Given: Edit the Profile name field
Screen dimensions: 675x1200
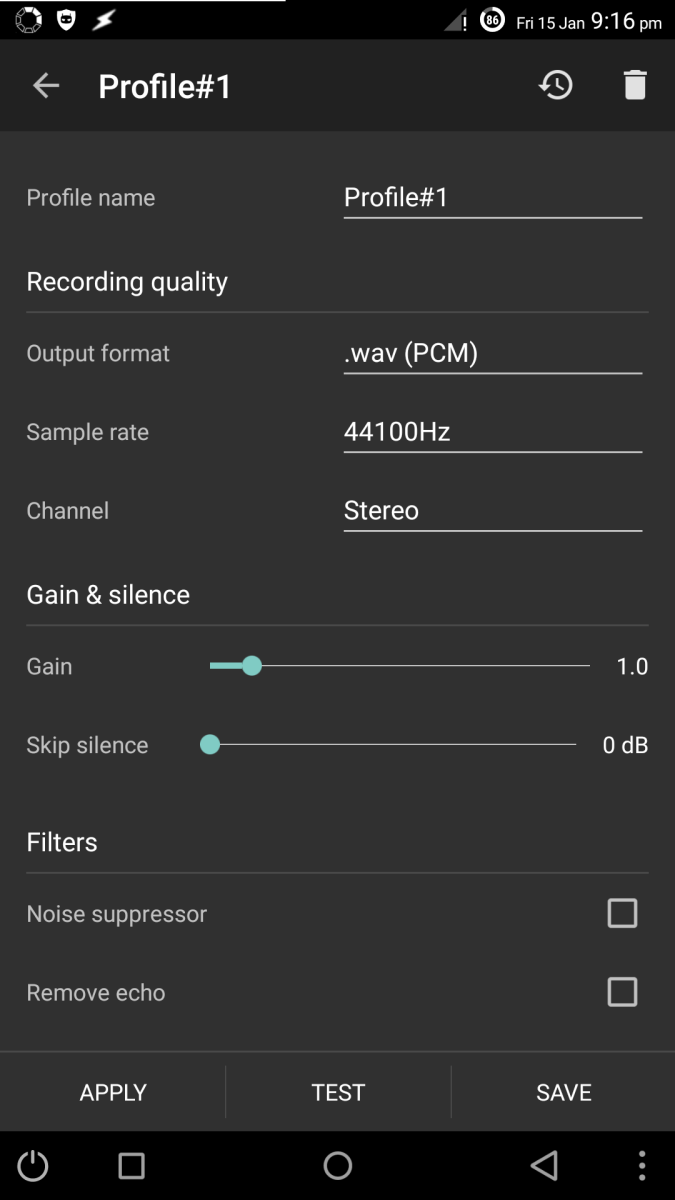Looking at the screenshot, I should coord(492,197).
